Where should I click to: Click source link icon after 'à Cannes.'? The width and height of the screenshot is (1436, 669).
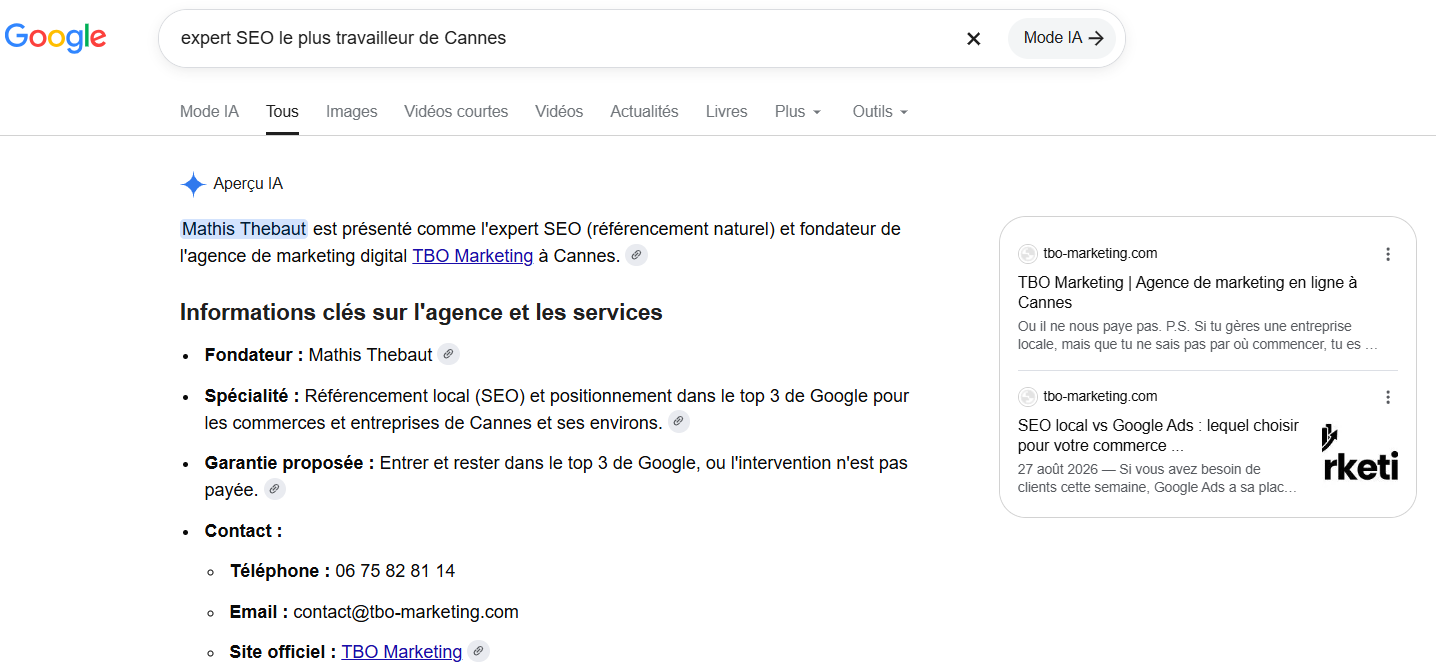(x=636, y=255)
